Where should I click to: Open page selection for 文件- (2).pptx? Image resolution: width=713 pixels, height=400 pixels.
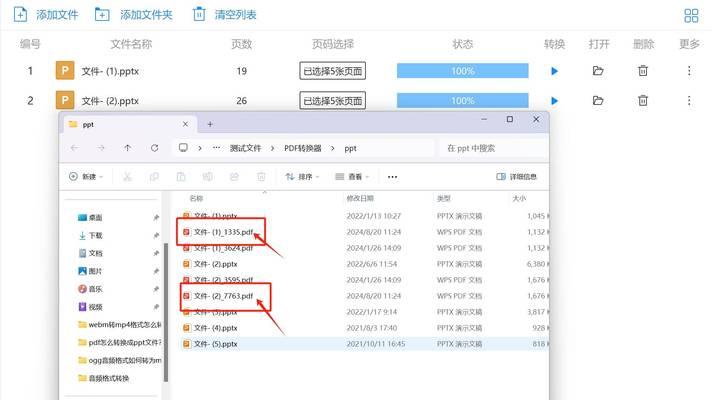[332, 100]
